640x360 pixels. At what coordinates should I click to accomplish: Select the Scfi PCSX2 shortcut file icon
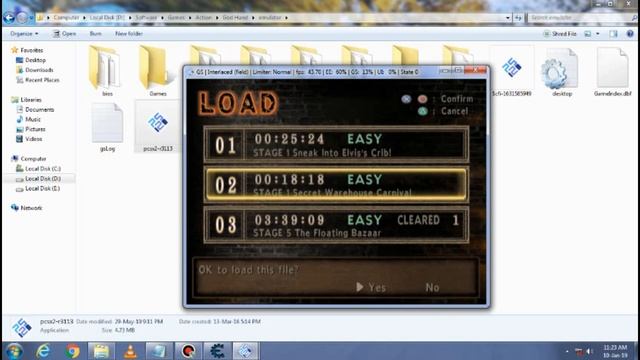tap(511, 68)
